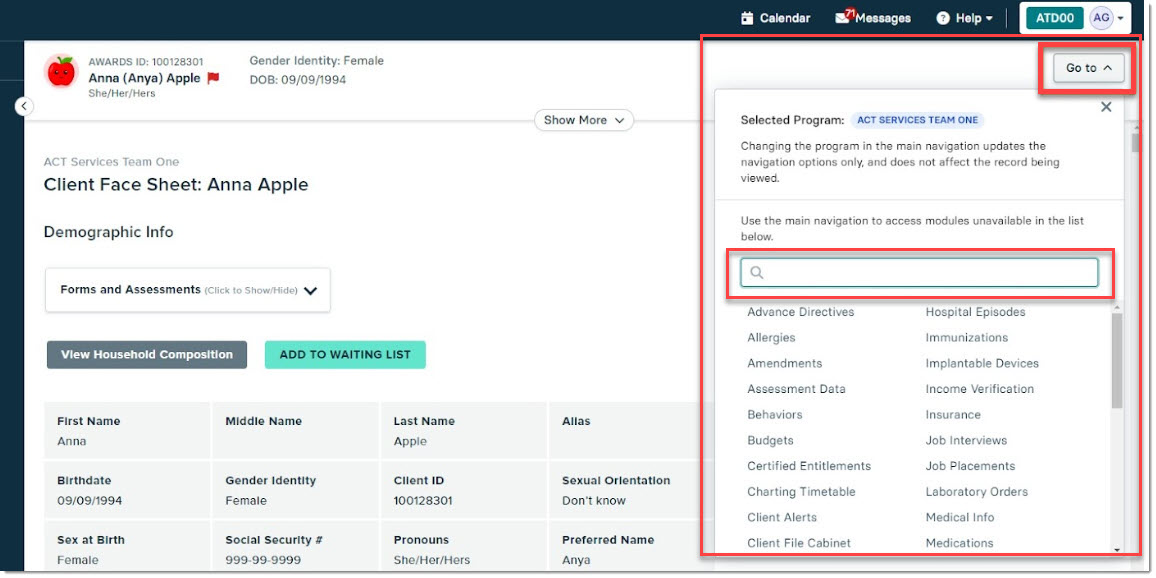Open Client File Cabinet module
Screen dimensions: 1156x578
799,543
